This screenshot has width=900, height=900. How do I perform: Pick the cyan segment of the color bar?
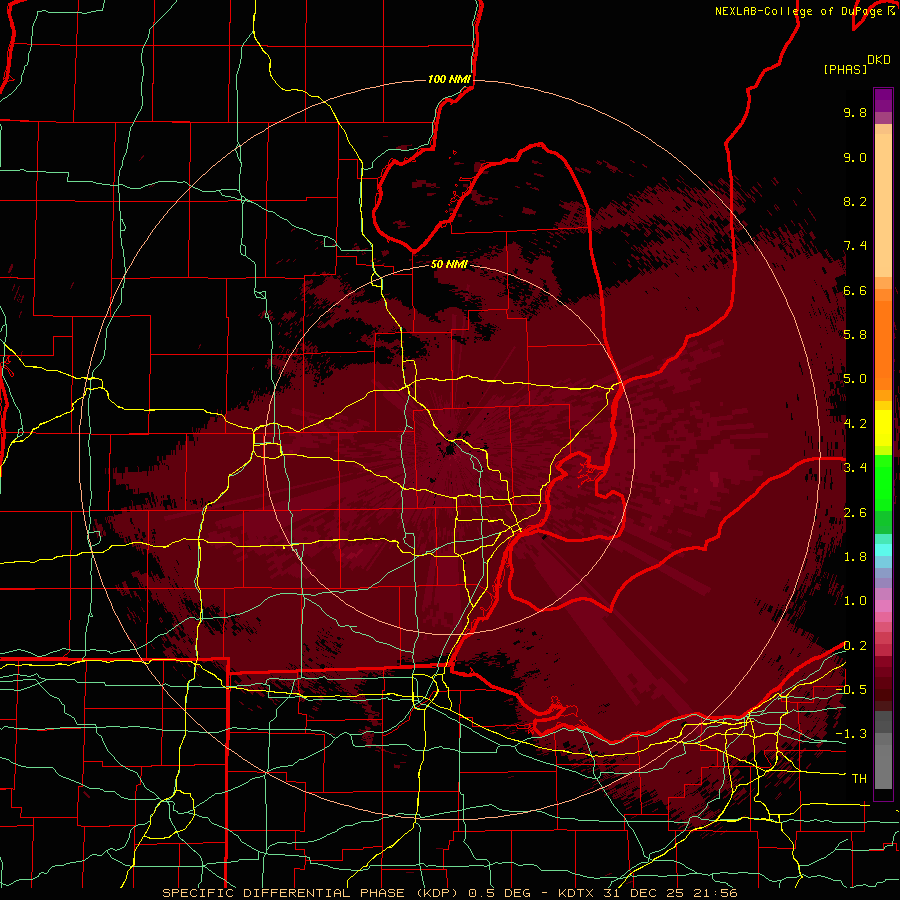coord(883,550)
